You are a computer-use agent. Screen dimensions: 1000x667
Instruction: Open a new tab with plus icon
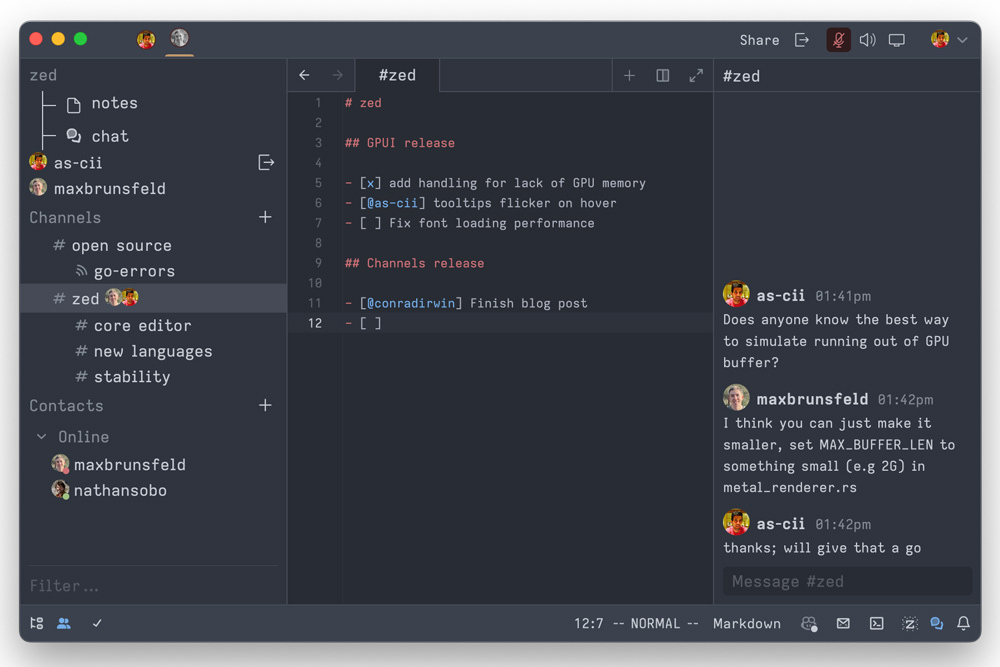629,75
